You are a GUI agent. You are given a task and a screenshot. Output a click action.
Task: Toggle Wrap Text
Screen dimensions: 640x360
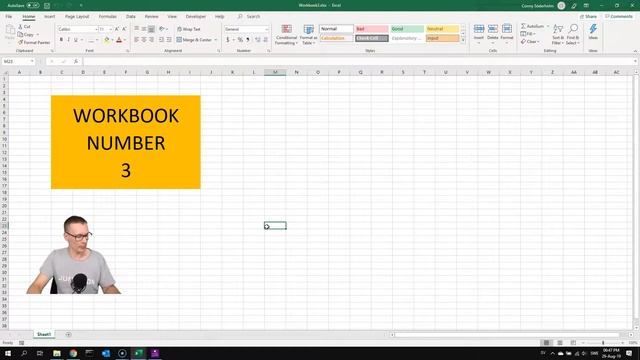[189, 29]
